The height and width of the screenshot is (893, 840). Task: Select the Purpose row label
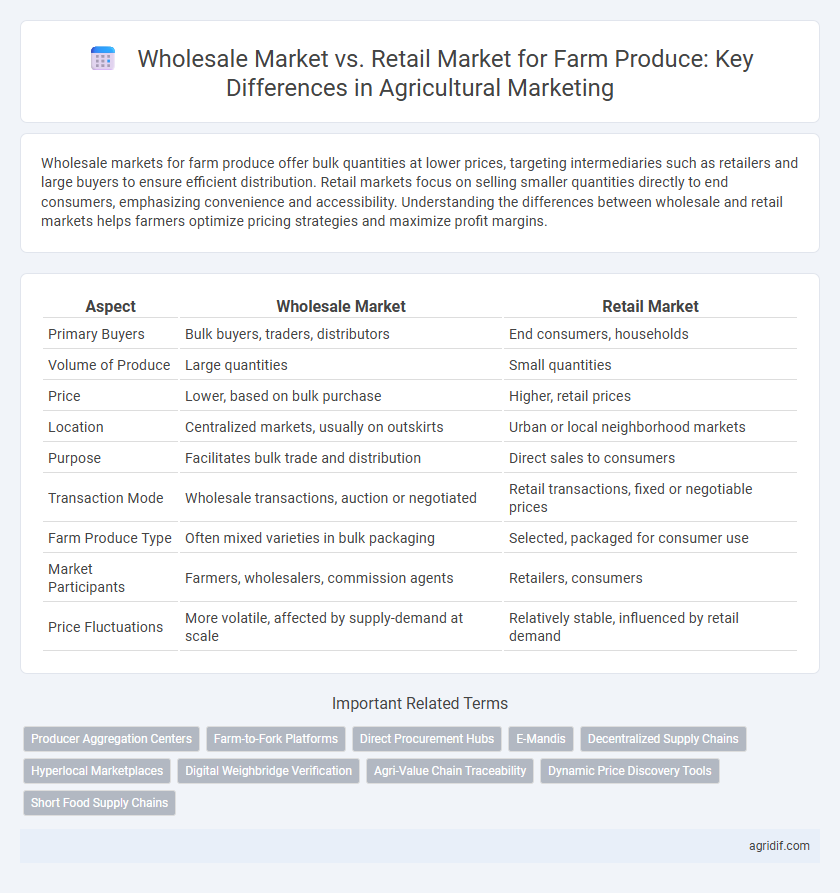click(74, 458)
